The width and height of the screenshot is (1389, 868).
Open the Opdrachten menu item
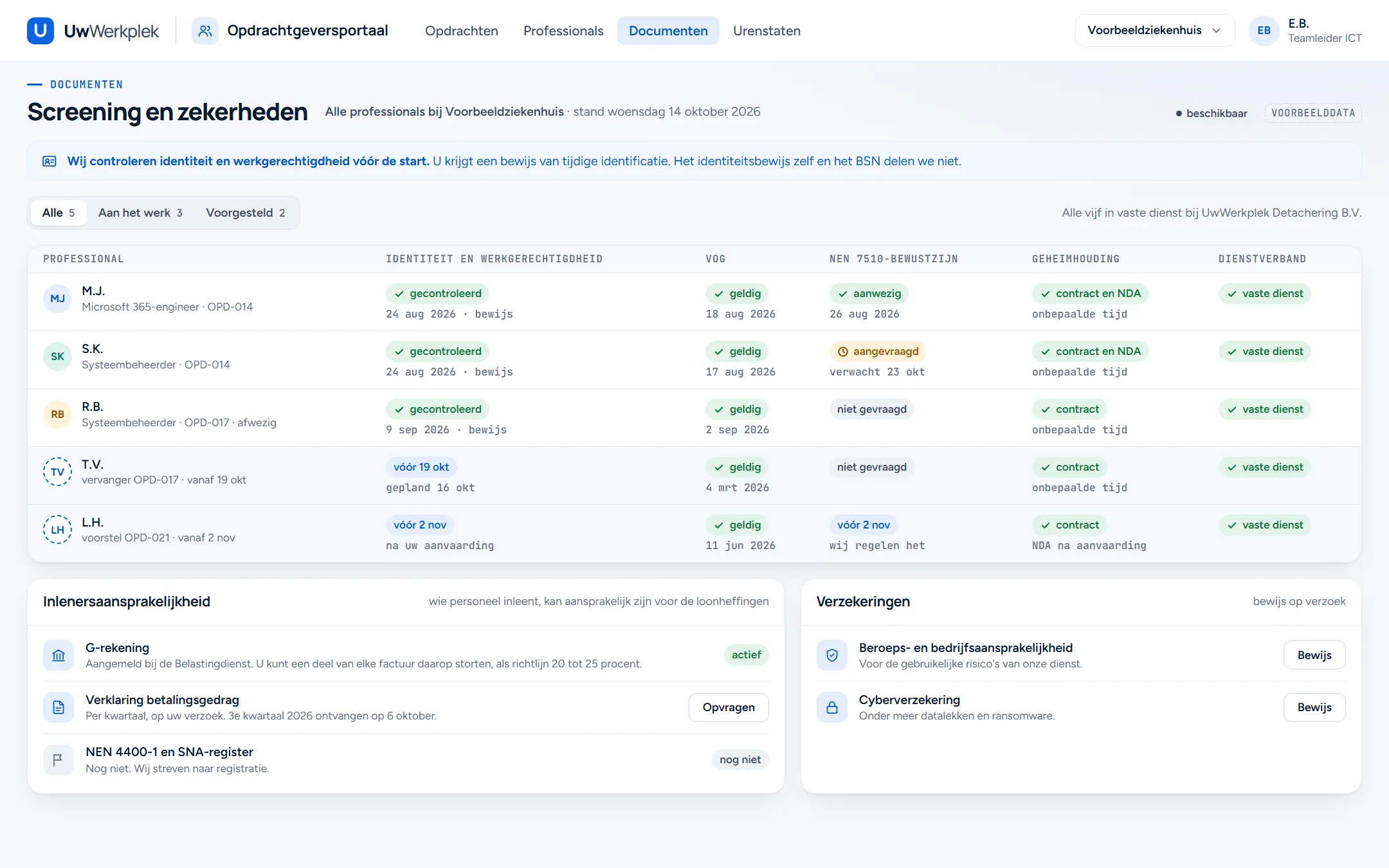coord(462,31)
